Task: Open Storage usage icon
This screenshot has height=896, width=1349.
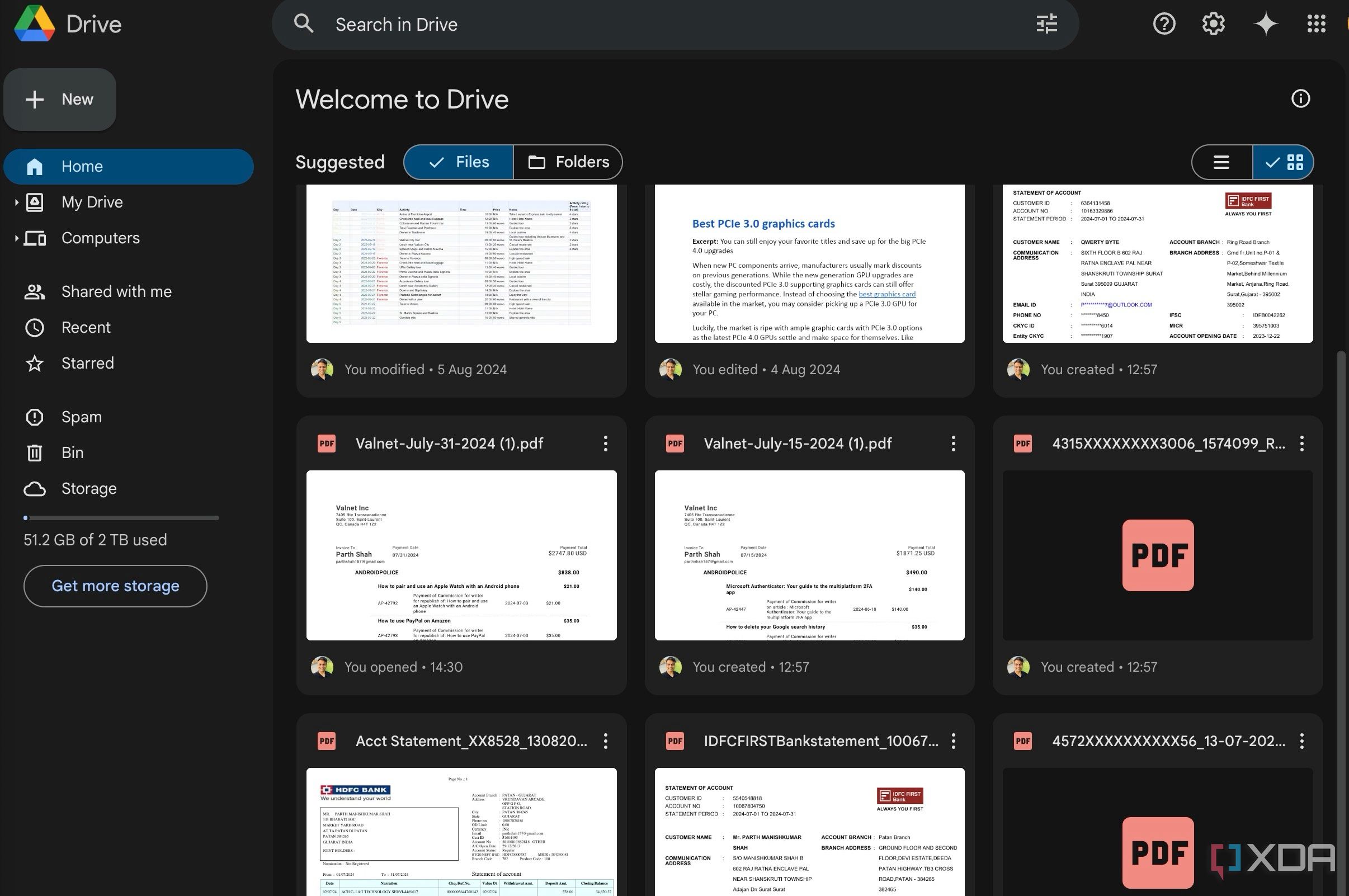Action: [x=34, y=487]
